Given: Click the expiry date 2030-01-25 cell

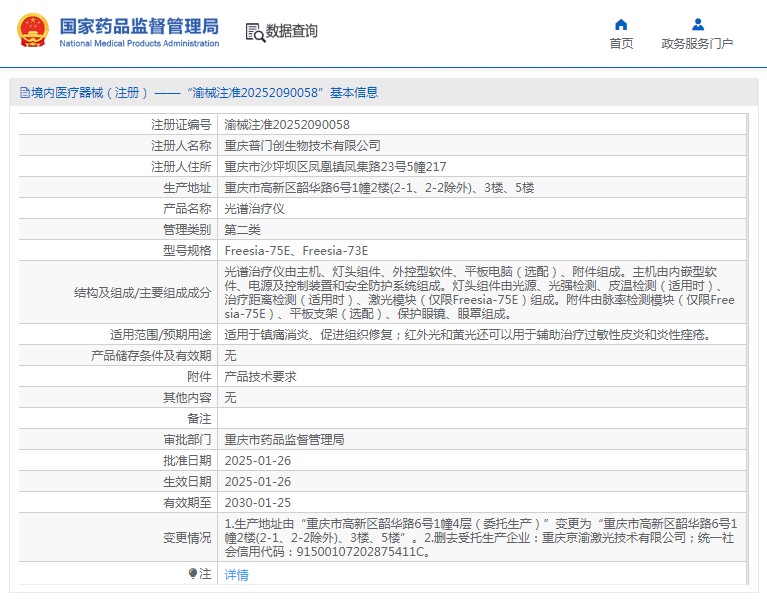Looking at the screenshot, I should click(258, 503).
